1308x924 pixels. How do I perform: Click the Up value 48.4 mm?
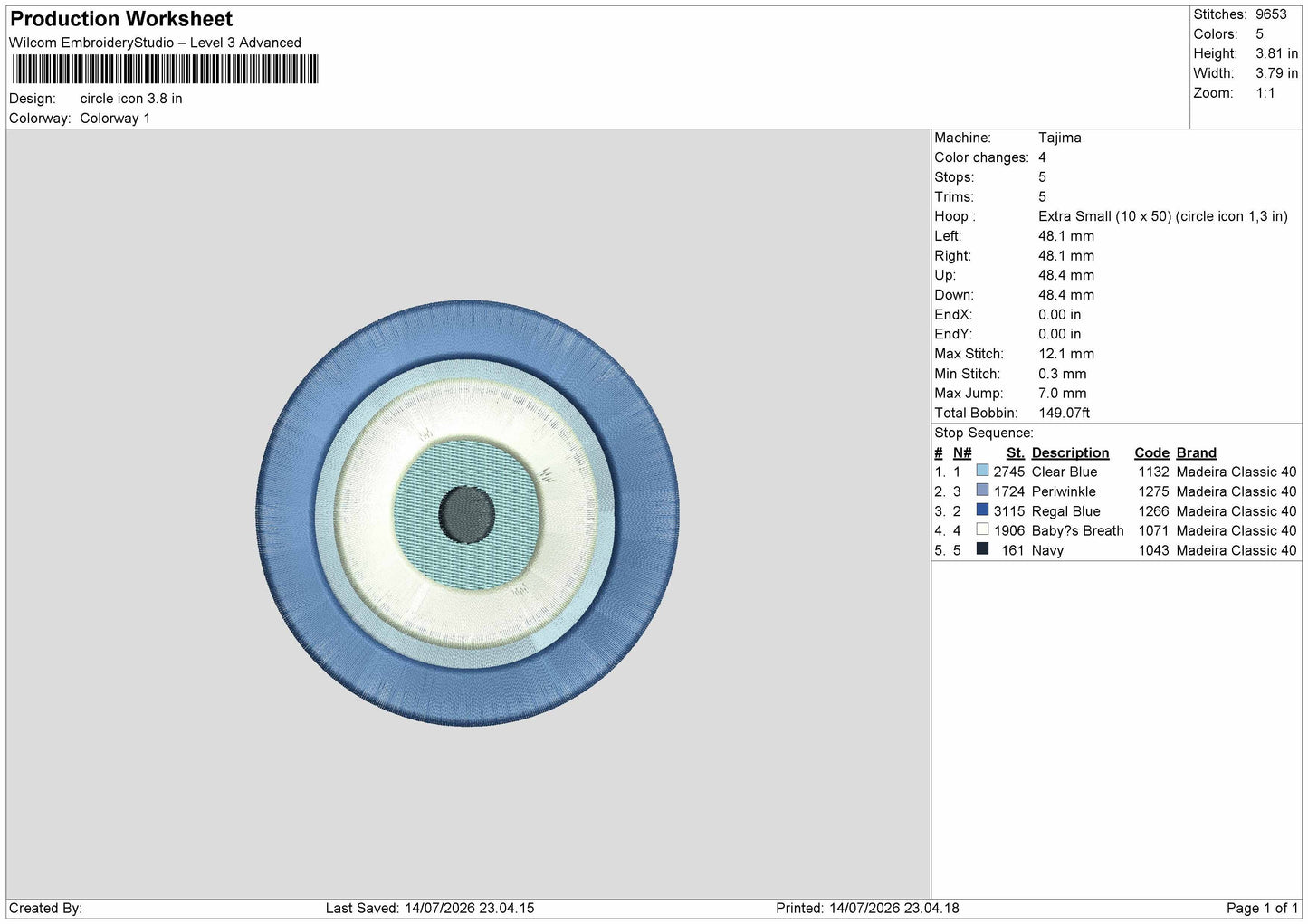coord(1066,275)
